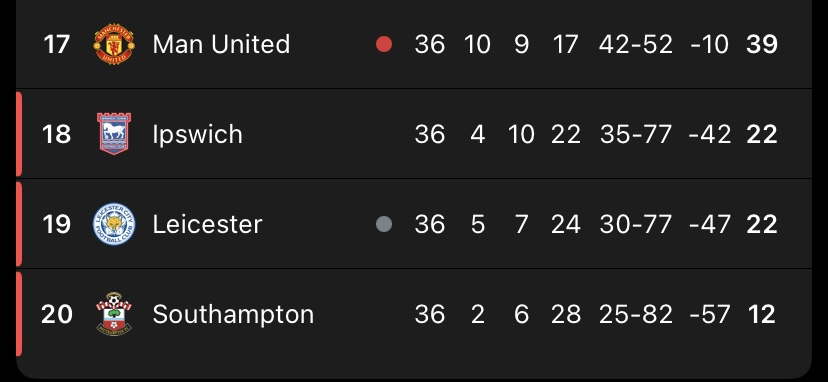
Task: Tap Man United's 39 points total
Action: click(761, 44)
